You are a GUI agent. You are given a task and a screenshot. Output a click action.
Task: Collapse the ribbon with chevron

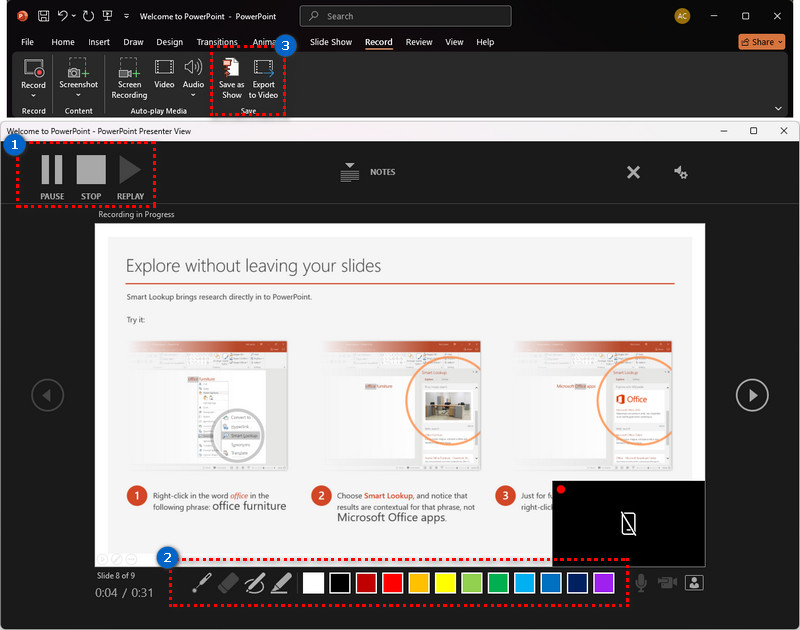pos(778,108)
